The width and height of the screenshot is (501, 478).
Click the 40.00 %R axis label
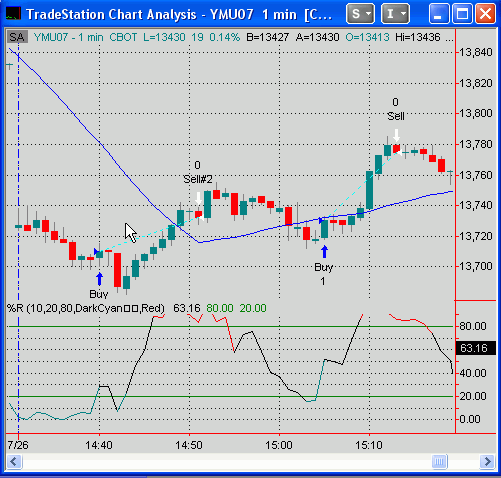coord(473,373)
